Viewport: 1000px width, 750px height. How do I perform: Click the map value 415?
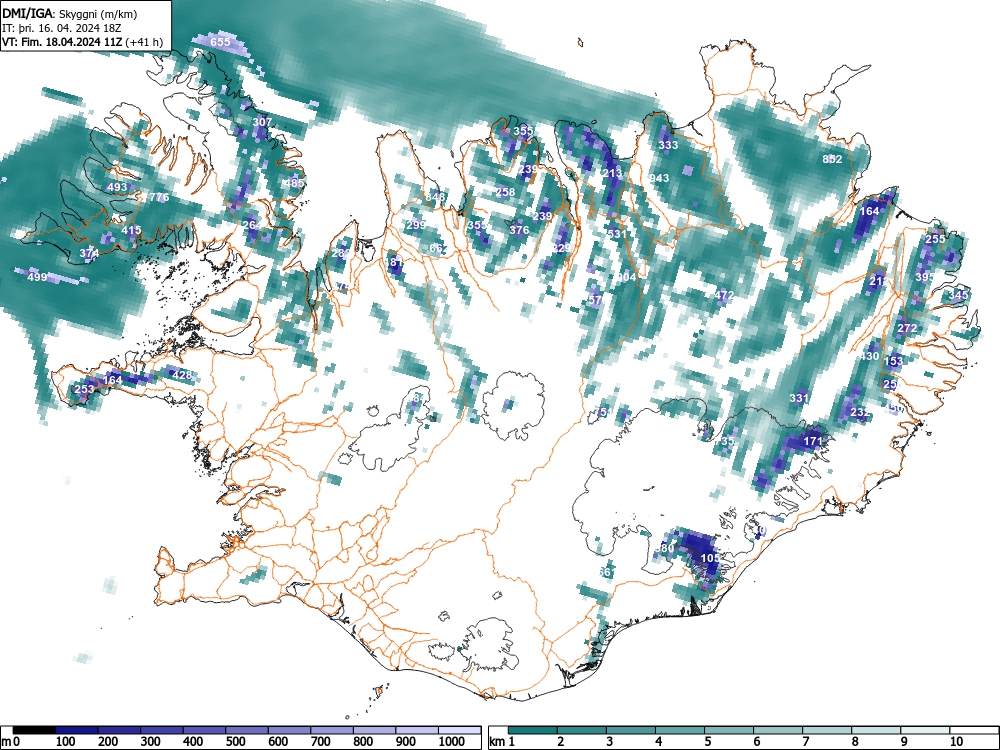(x=131, y=230)
